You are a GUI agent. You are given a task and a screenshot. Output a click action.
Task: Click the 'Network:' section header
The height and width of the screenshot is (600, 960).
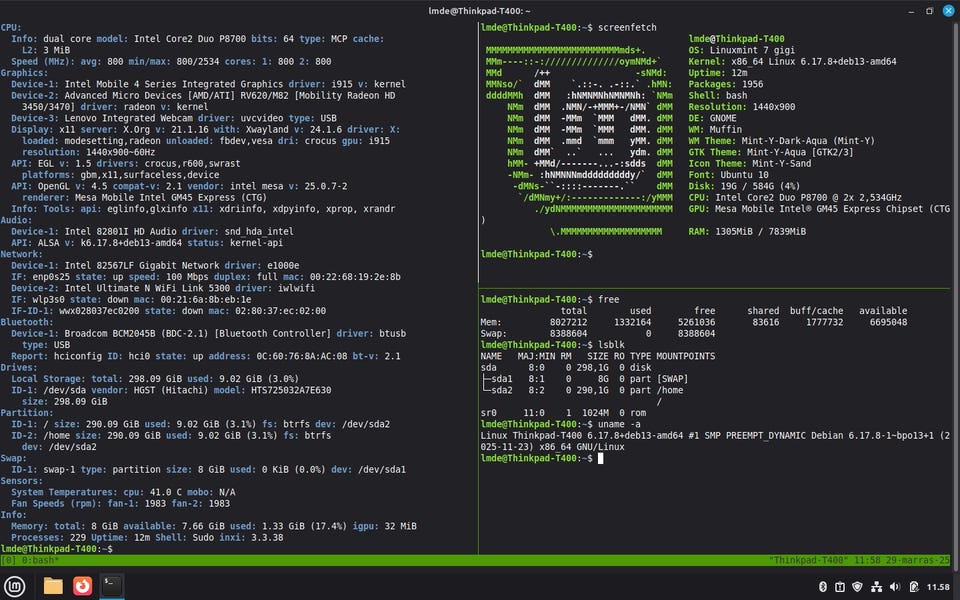[x=21, y=254]
